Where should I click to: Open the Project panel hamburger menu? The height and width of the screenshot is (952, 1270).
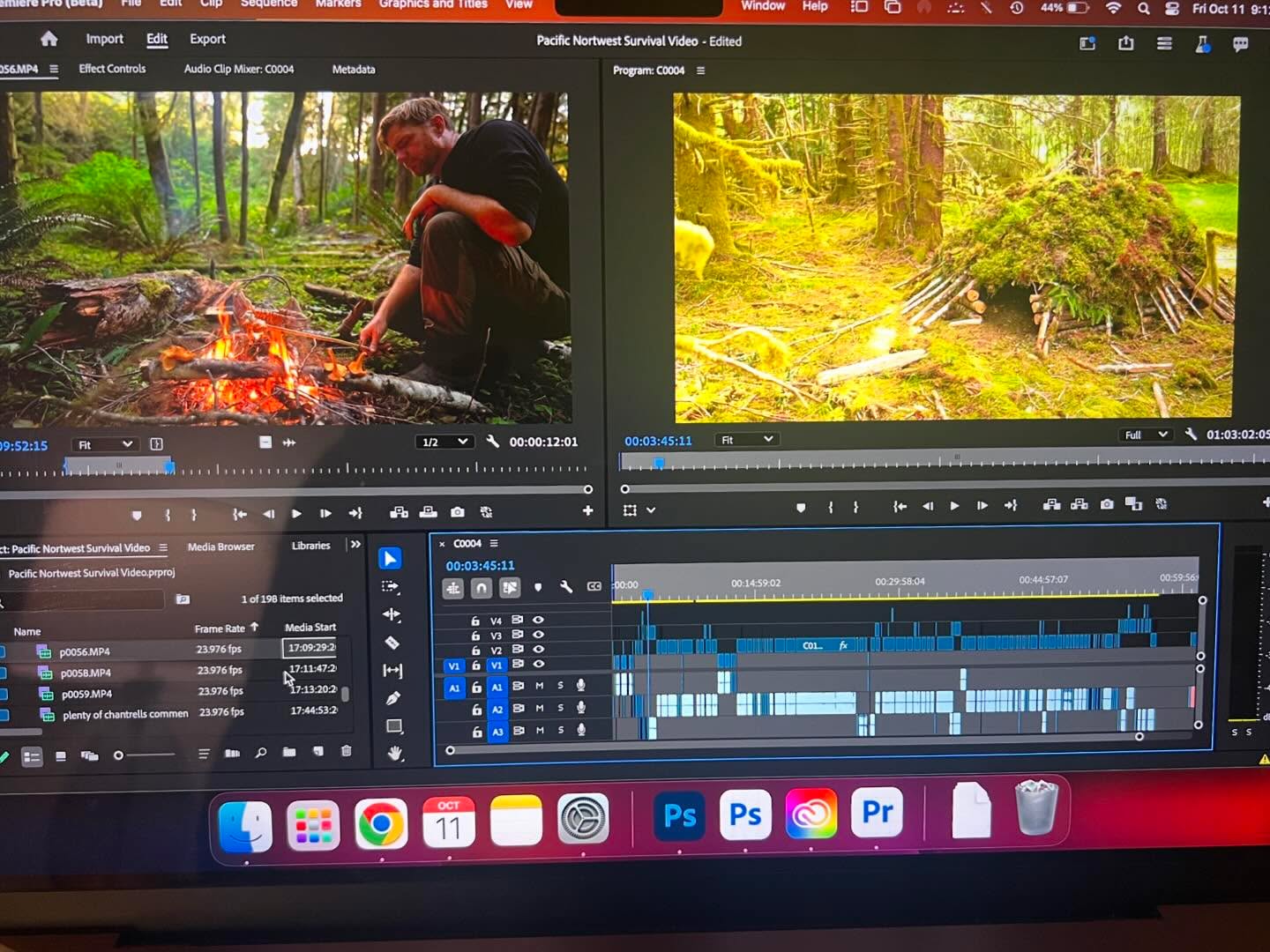[x=163, y=548]
